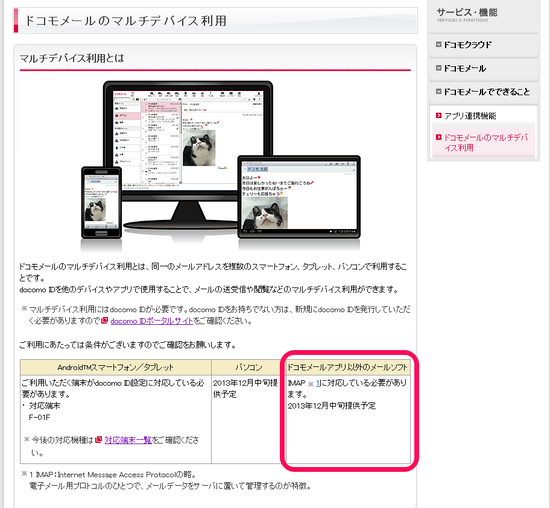Viewport: 550px width, 508px height.
Task: Open the ドコモクラウド sidebar menu item
Action: click(483, 45)
